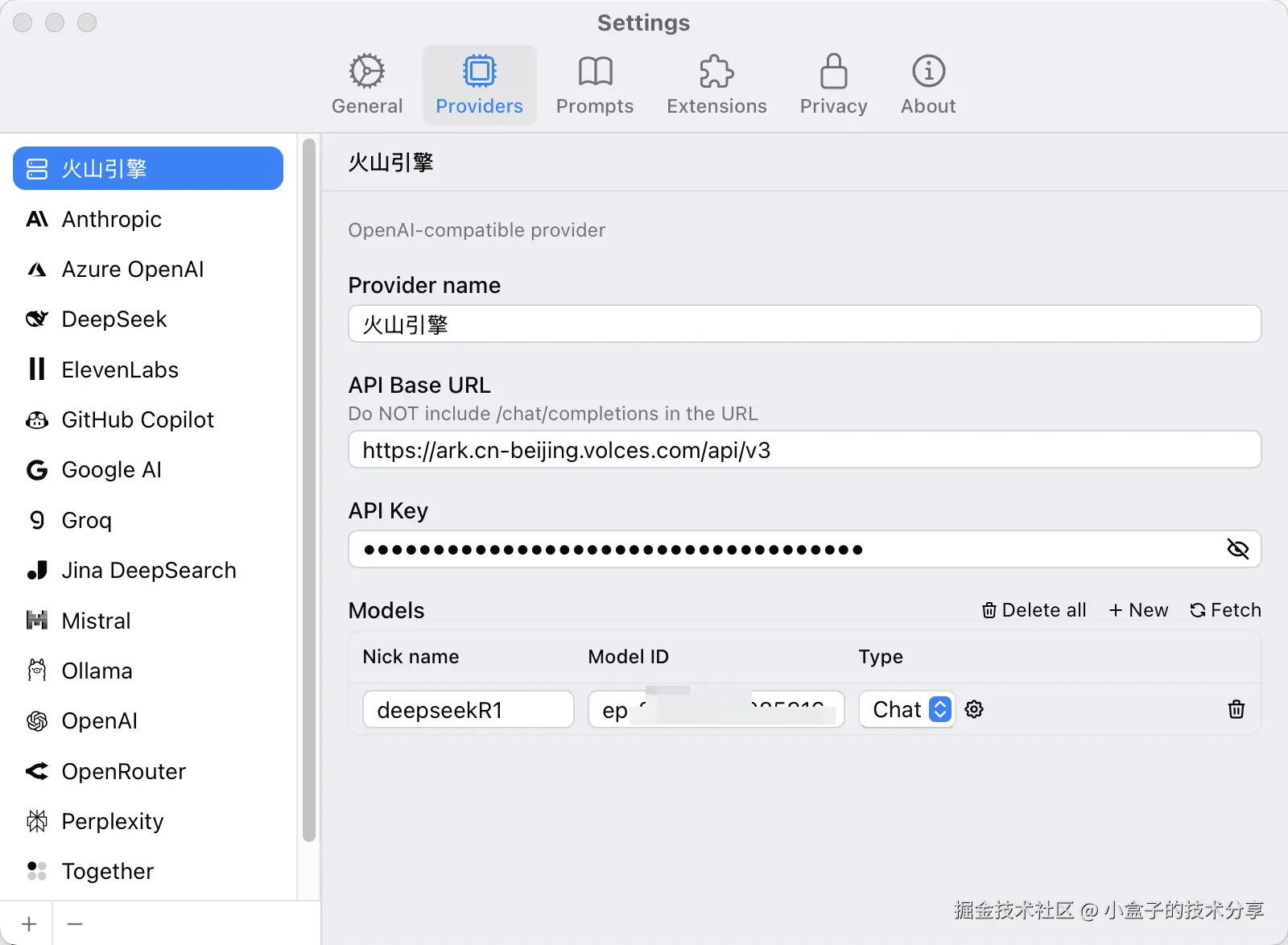Open the General settings tab
The width and height of the screenshot is (1288, 945).
click(367, 85)
